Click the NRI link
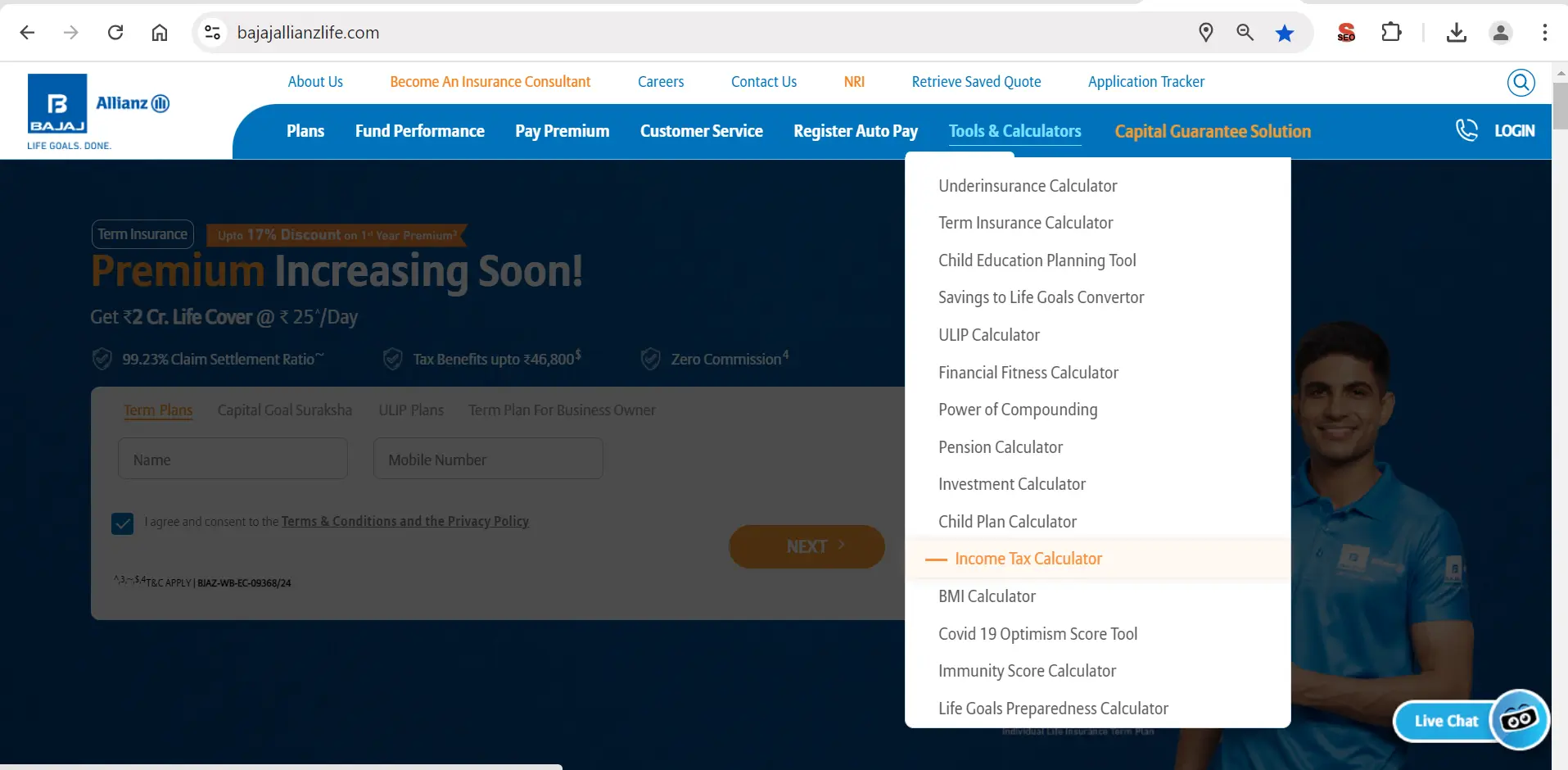 (x=854, y=82)
